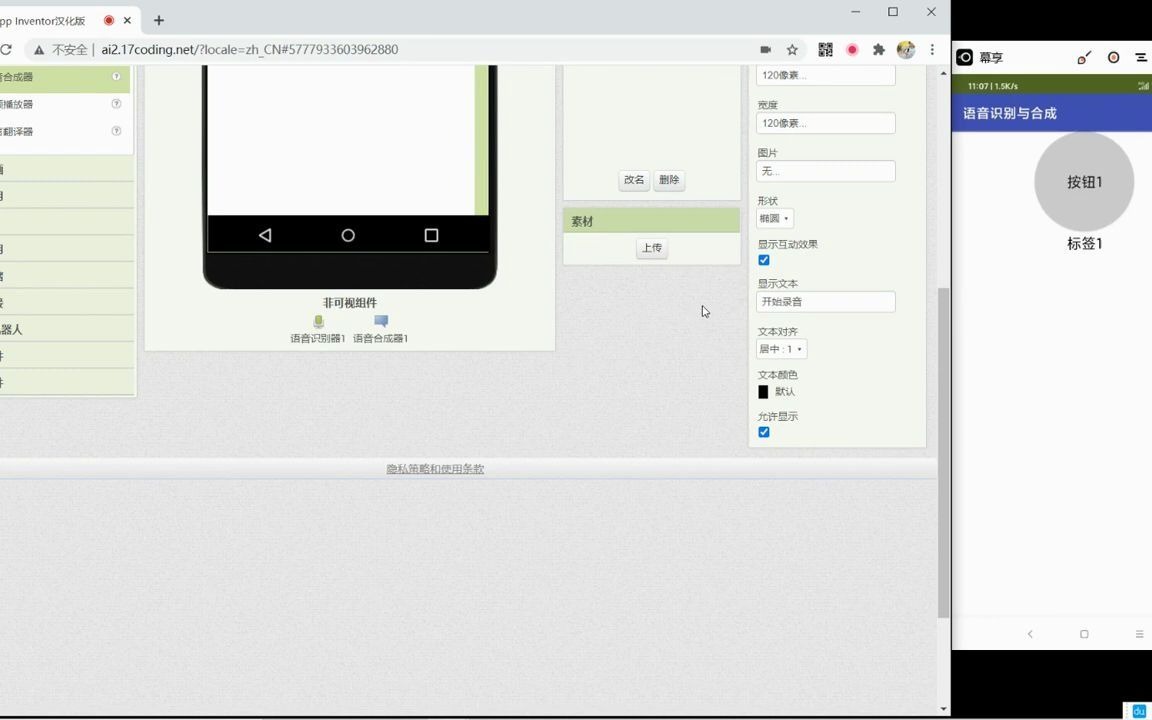Click the not-secure warning triangle icon
This screenshot has height=720, width=1152.
38,50
